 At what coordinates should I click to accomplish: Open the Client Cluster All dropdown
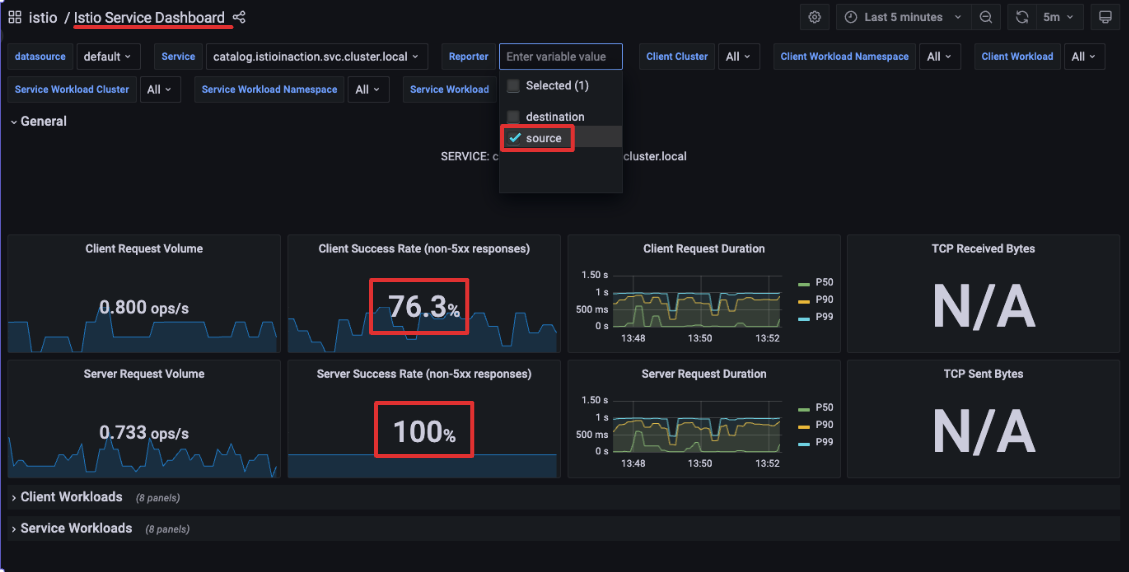point(738,56)
